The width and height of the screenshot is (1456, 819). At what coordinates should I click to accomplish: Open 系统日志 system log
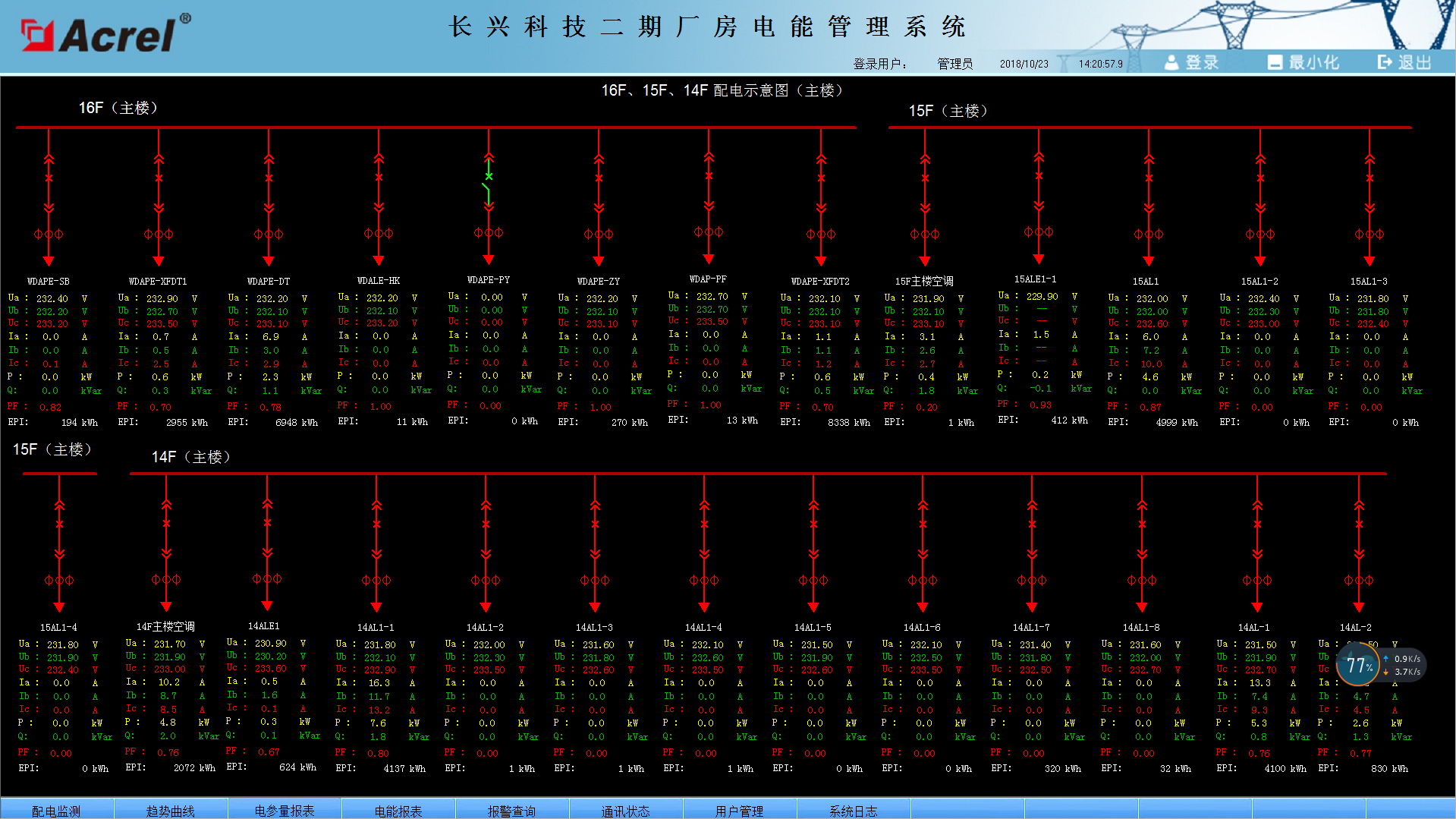click(853, 810)
